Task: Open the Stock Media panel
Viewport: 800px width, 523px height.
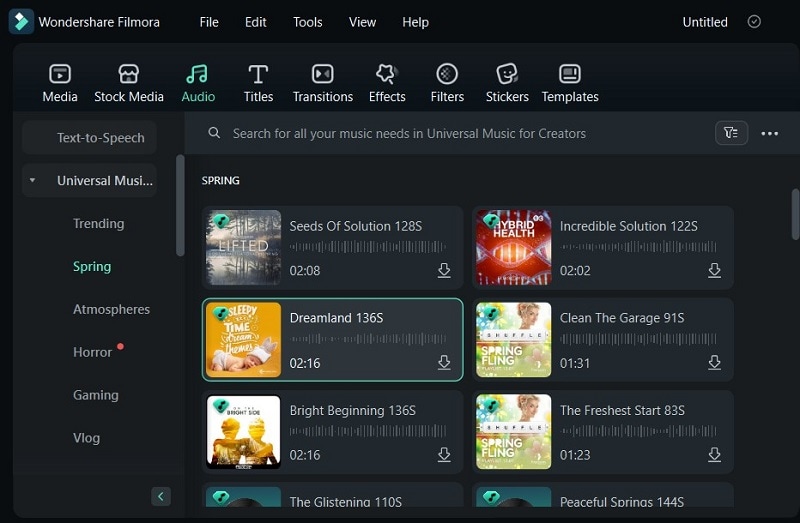Action: click(129, 83)
